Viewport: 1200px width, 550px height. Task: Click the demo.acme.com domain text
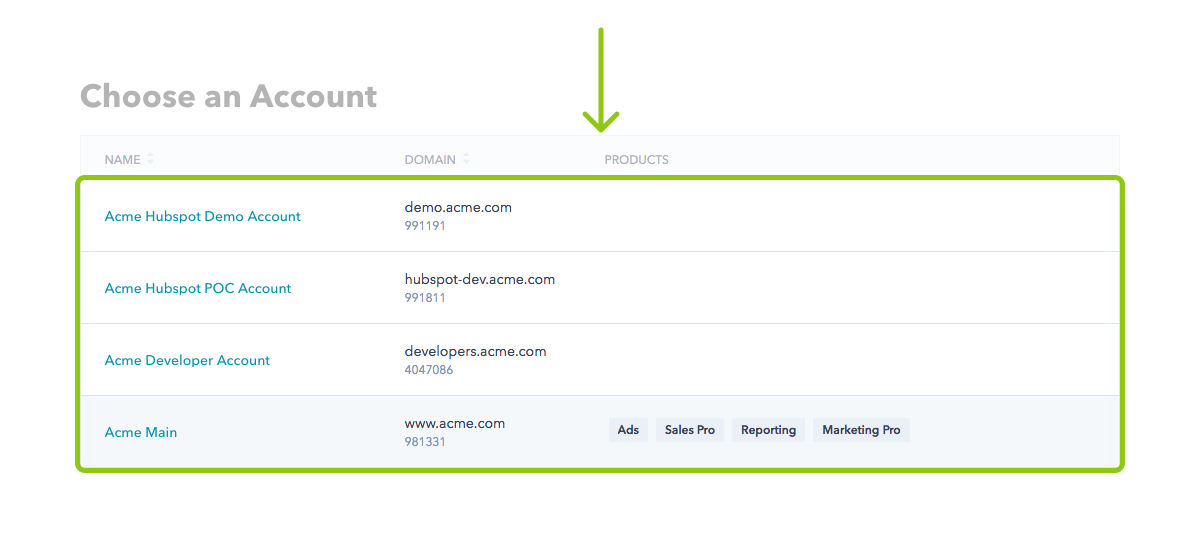pos(458,208)
